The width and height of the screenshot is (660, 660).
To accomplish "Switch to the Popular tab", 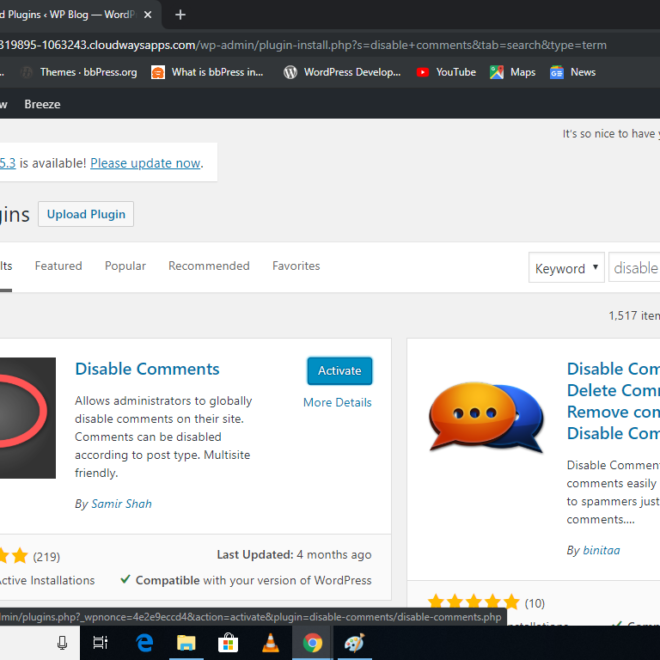I will [125, 266].
